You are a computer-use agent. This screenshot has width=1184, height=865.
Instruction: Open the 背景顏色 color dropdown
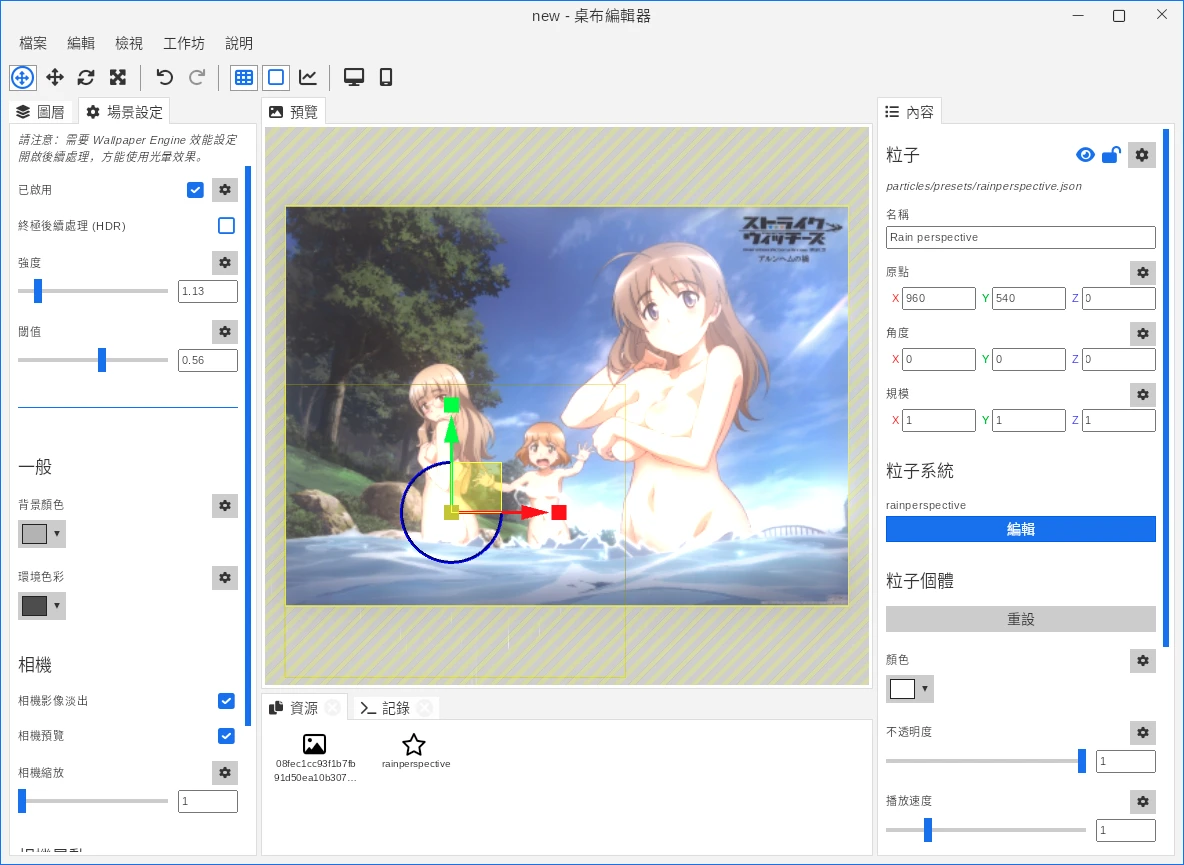[x=42, y=534]
